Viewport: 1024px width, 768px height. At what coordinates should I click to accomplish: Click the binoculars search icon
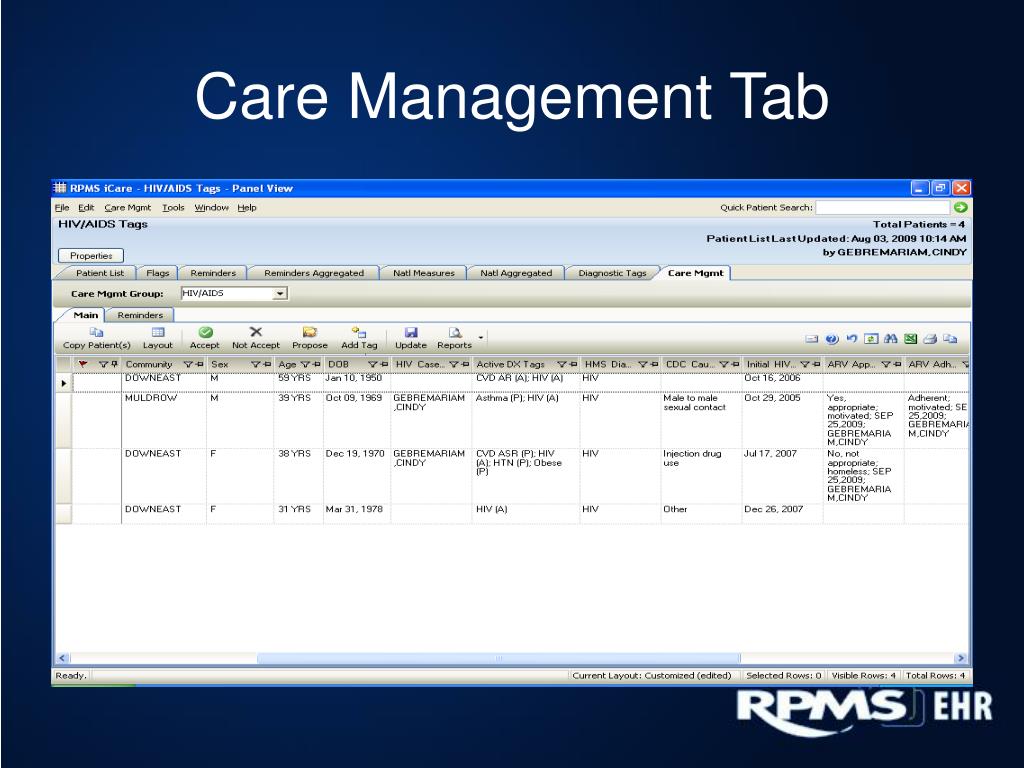[890, 338]
